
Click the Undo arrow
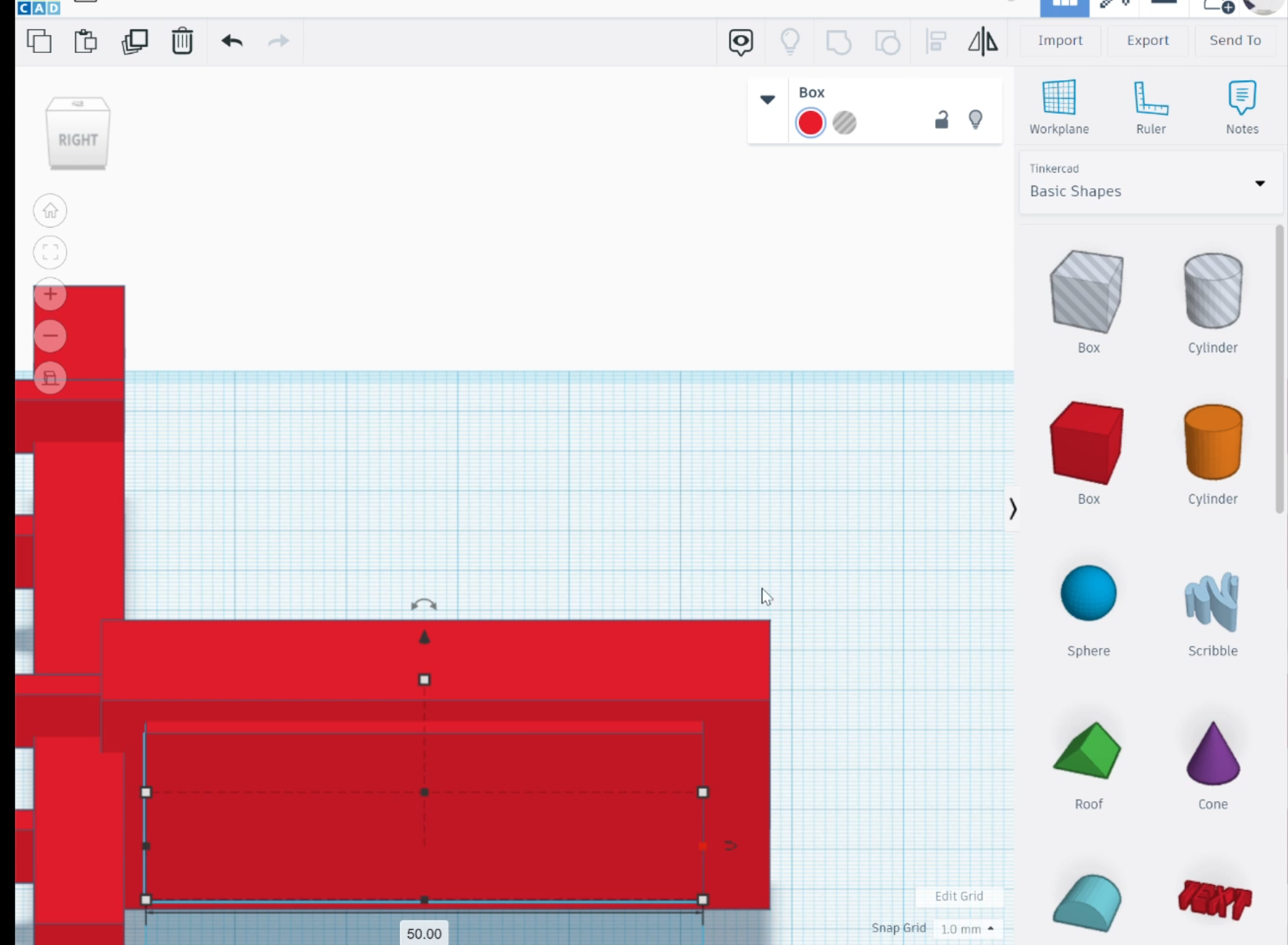231,41
